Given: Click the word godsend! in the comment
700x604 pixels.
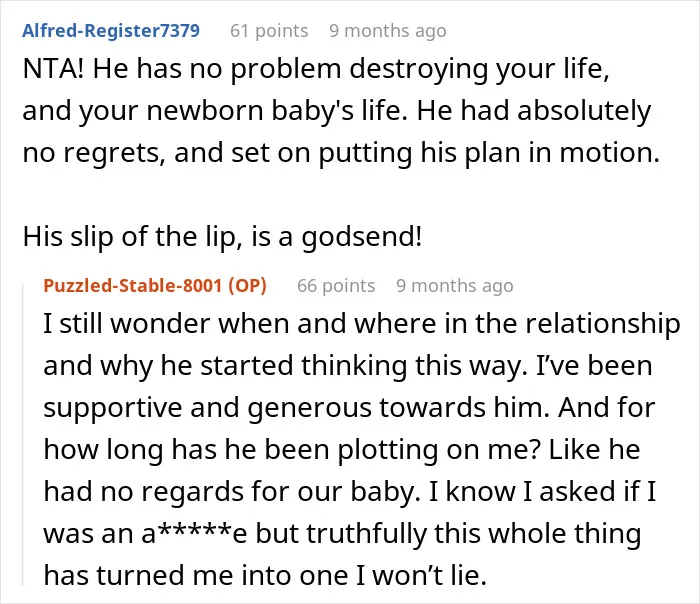Looking at the screenshot, I should coord(362,236).
